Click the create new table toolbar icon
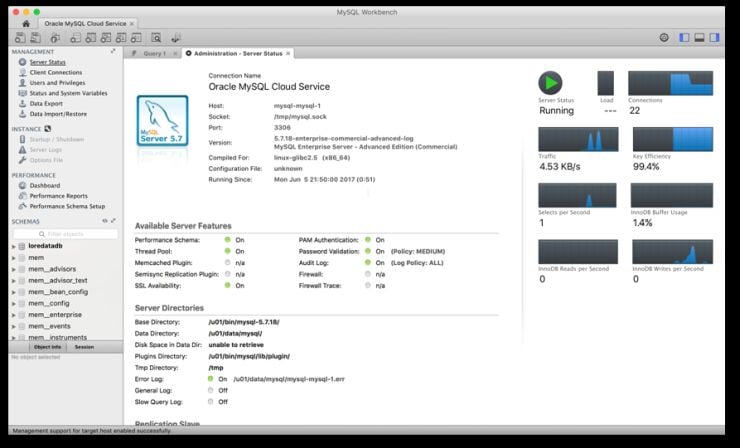This screenshot has height=448, width=740. point(91,38)
